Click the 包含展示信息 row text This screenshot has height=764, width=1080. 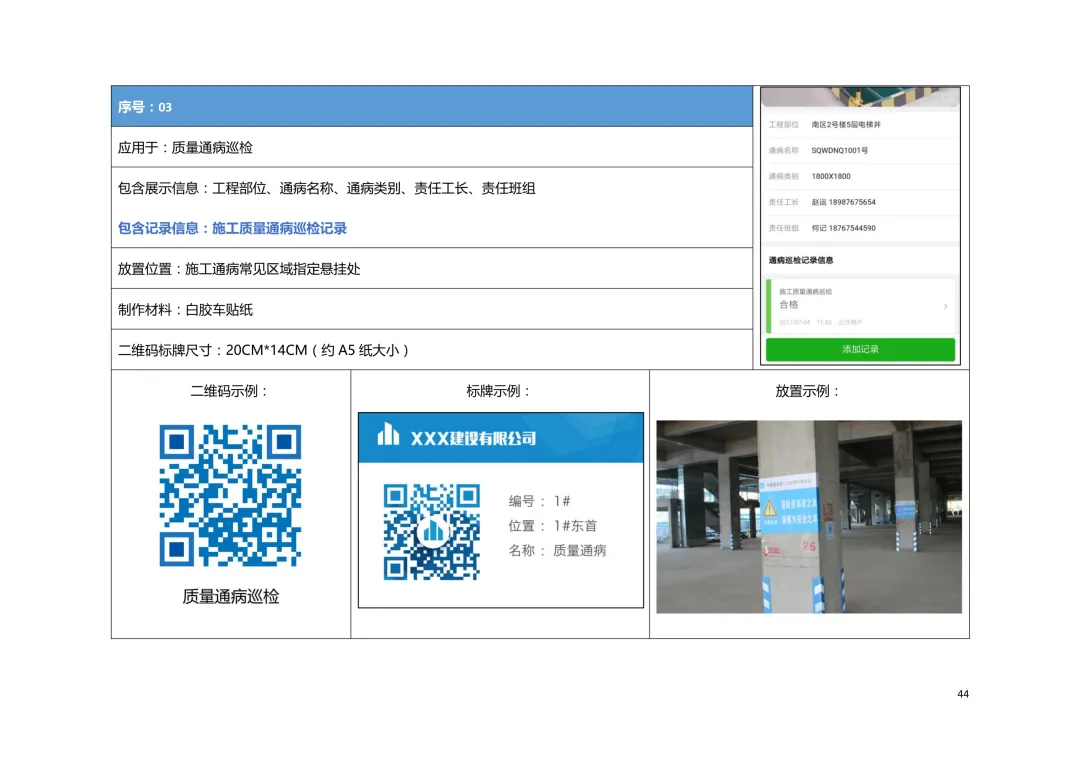pos(326,188)
